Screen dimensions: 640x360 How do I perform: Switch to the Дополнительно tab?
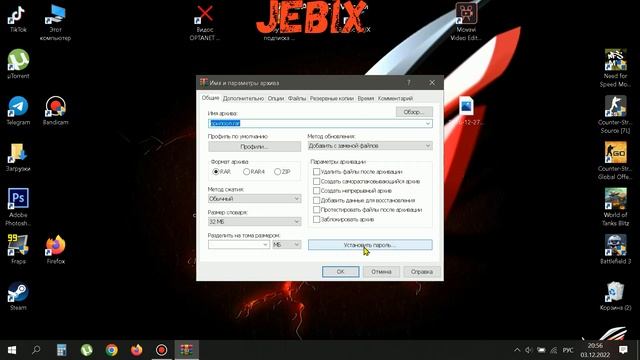pos(243,98)
